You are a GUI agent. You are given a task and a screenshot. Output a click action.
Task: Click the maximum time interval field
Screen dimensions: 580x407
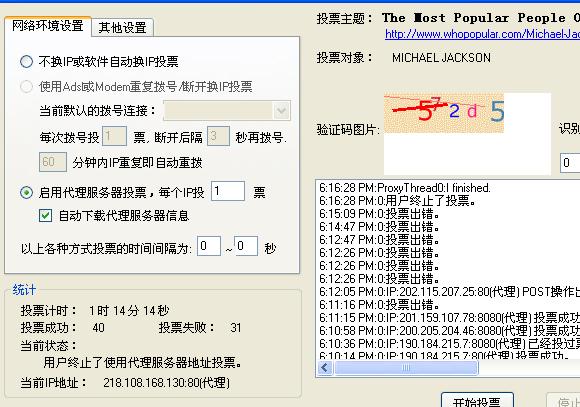[x=246, y=246]
